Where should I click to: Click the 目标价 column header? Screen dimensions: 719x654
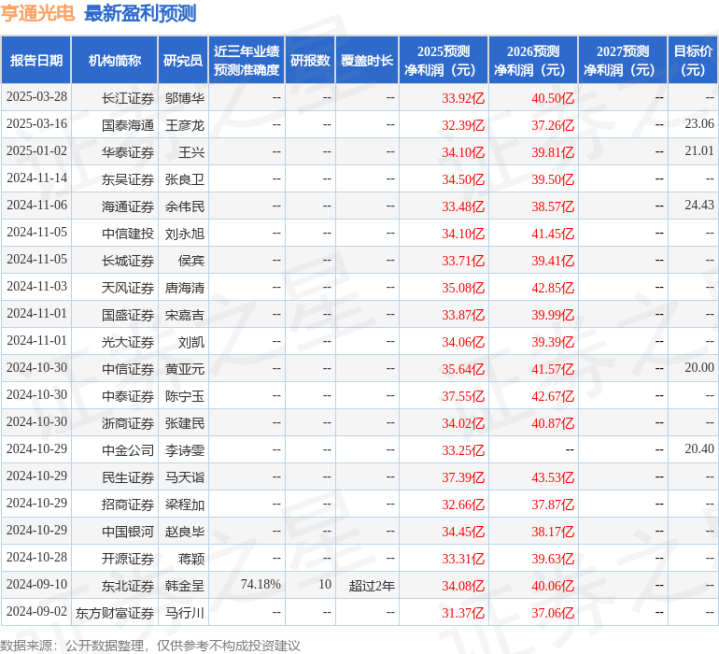coord(693,60)
